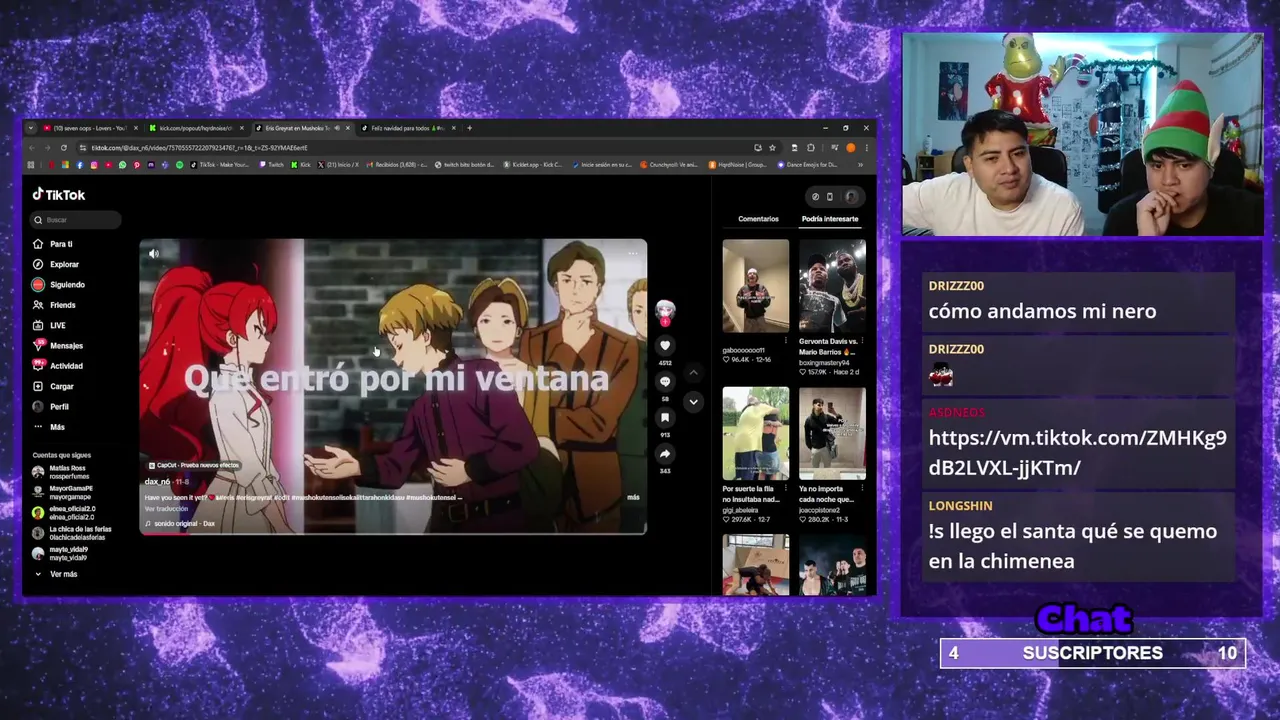Image resolution: width=1280 pixels, height=720 pixels.
Task: Mute the video with the speaker icon
Action: click(x=153, y=254)
